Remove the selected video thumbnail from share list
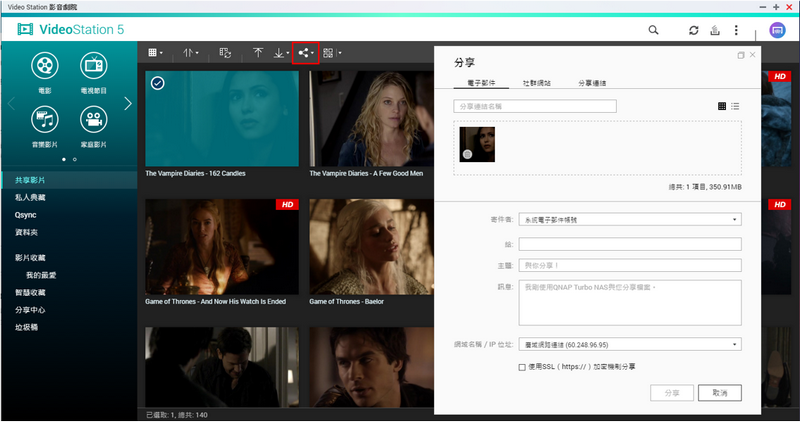The height and width of the screenshot is (422, 800). (x=467, y=154)
